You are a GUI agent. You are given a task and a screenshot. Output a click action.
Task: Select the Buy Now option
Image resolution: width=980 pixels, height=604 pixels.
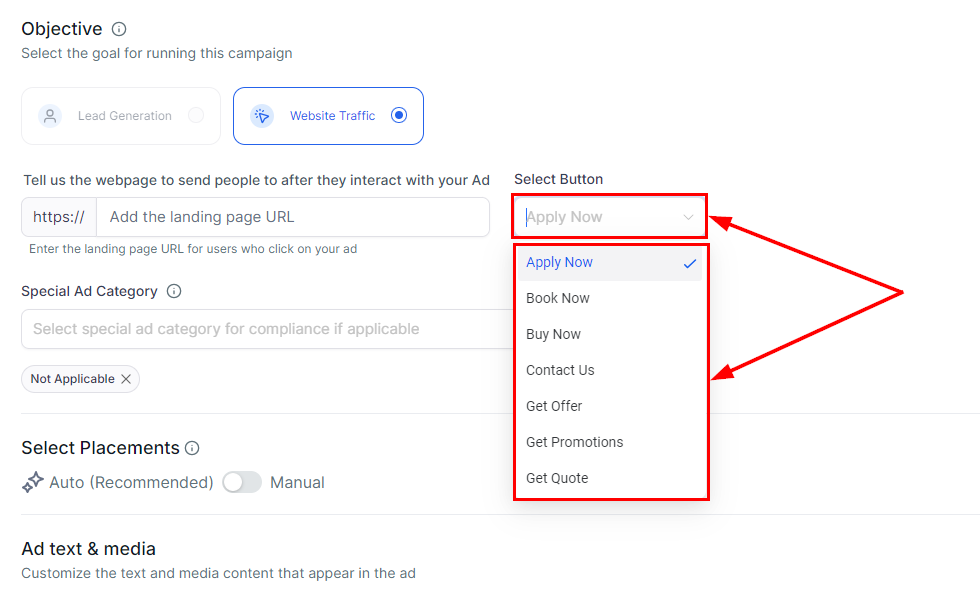pos(553,334)
